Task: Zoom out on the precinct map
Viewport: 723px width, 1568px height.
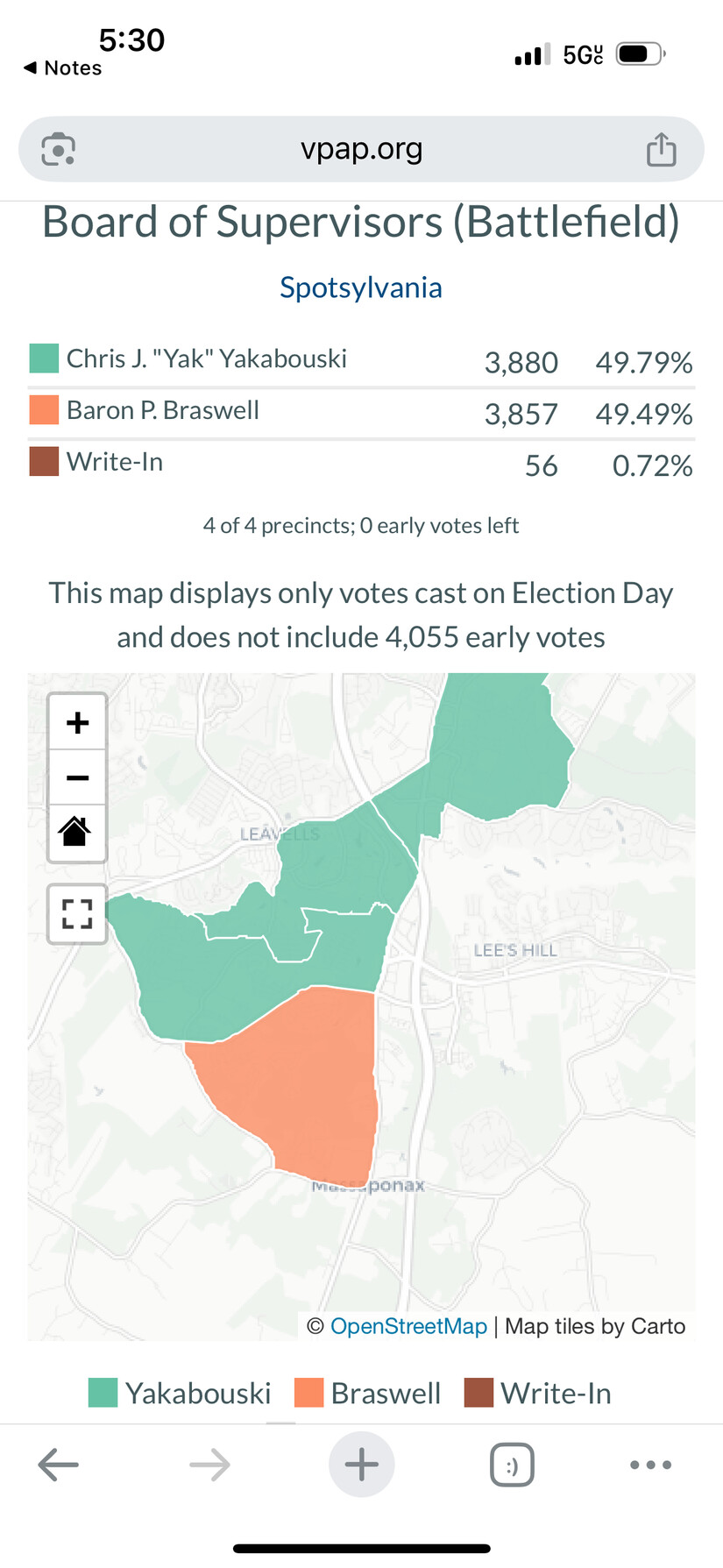Action: [x=77, y=777]
